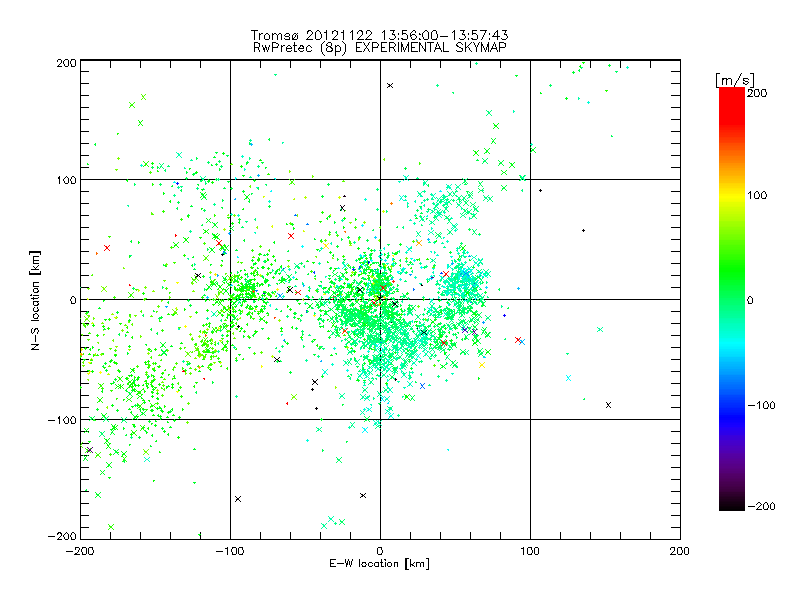
Task: Select the color bar's '100' label
Action: 757,195
